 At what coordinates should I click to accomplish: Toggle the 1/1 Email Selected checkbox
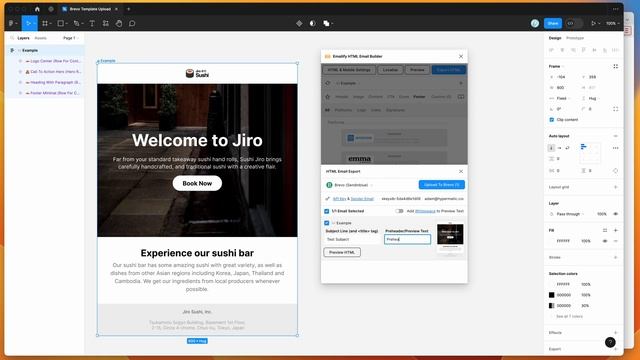[327, 211]
